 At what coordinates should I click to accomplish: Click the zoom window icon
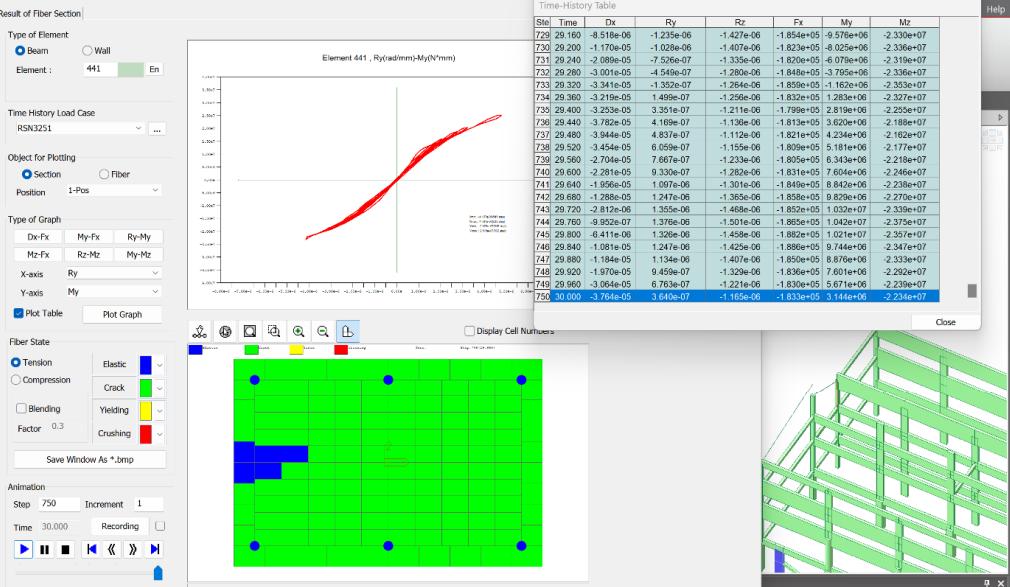(x=273, y=331)
